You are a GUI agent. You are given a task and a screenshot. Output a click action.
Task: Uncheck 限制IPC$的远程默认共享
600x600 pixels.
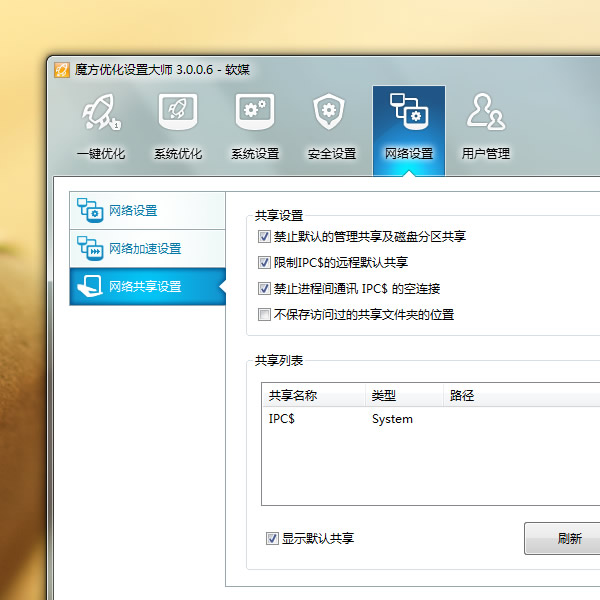264,262
